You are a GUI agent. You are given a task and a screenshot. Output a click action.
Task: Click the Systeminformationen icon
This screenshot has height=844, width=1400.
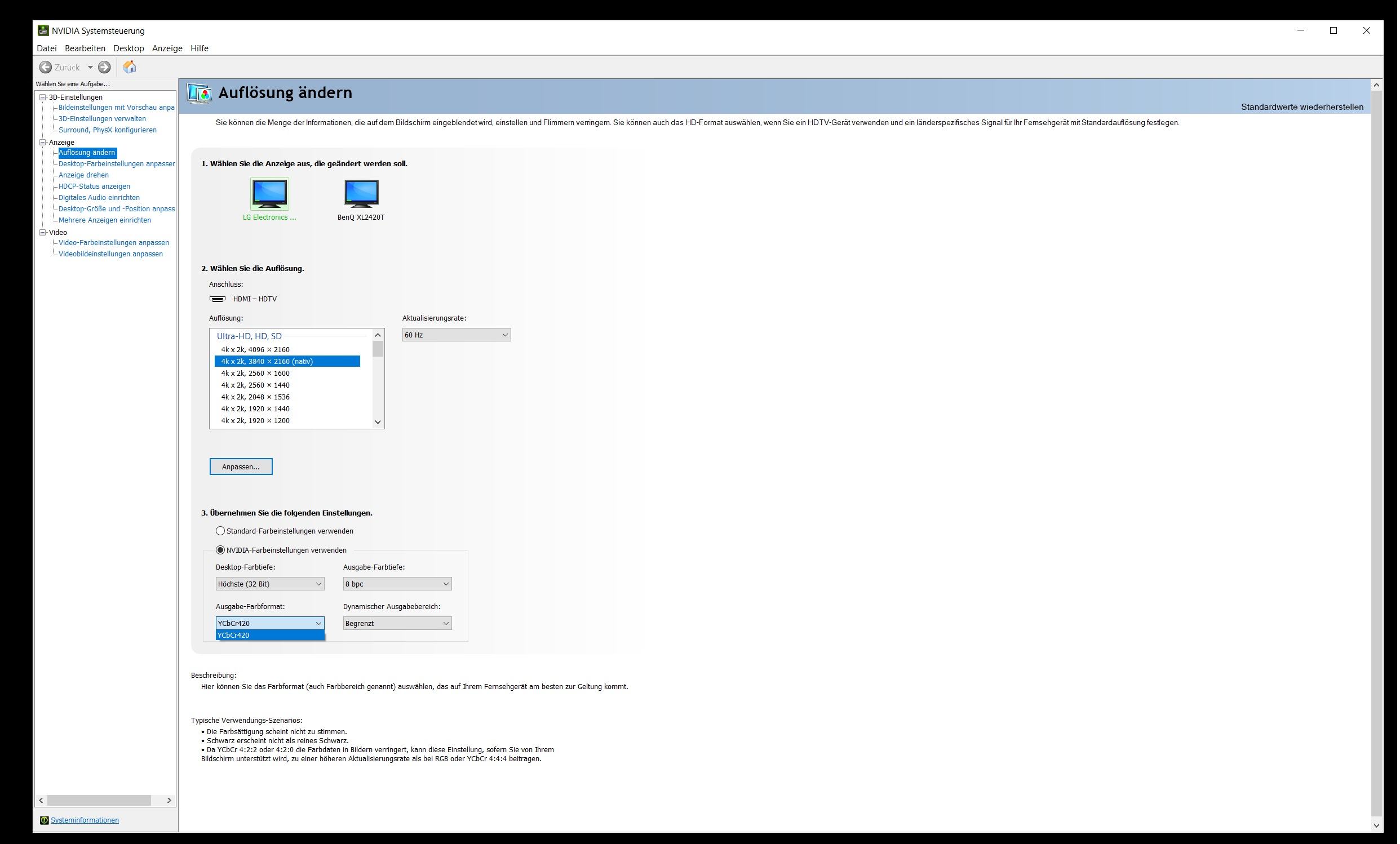point(45,820)
